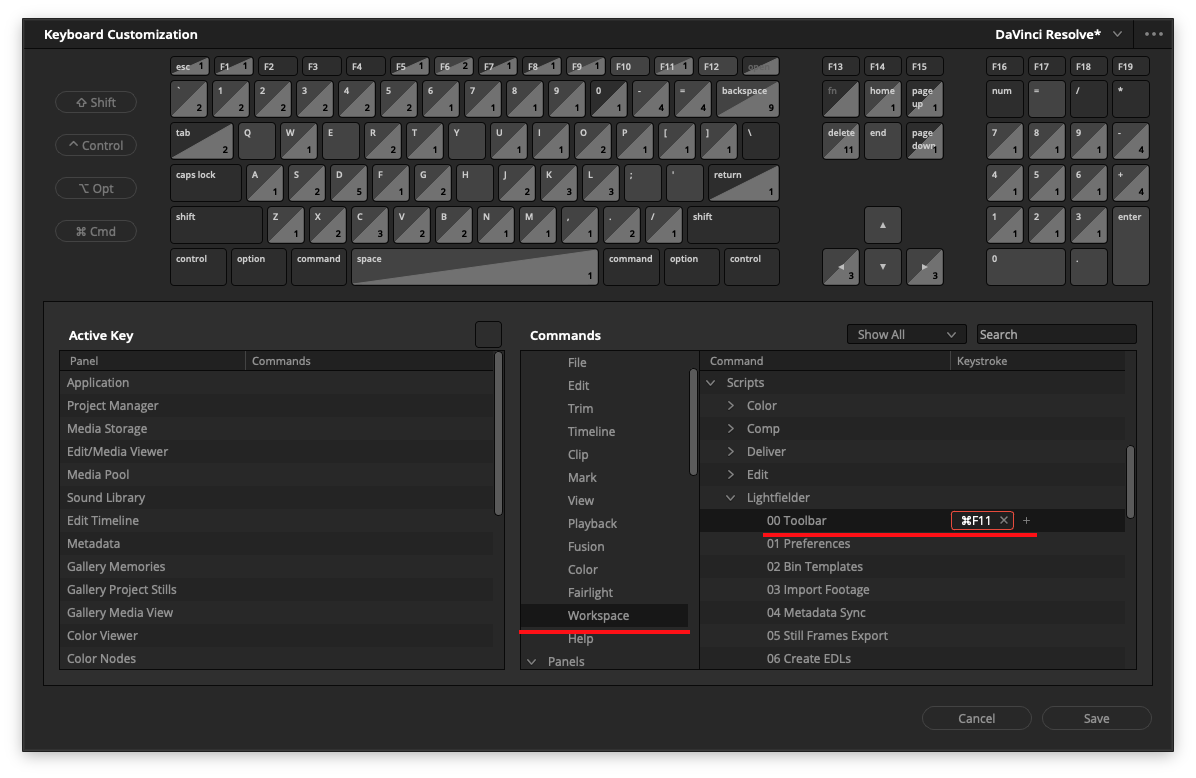The image size is (1196, 778).
Task: Click the Panel column header
Action: [x=153, y=361]
